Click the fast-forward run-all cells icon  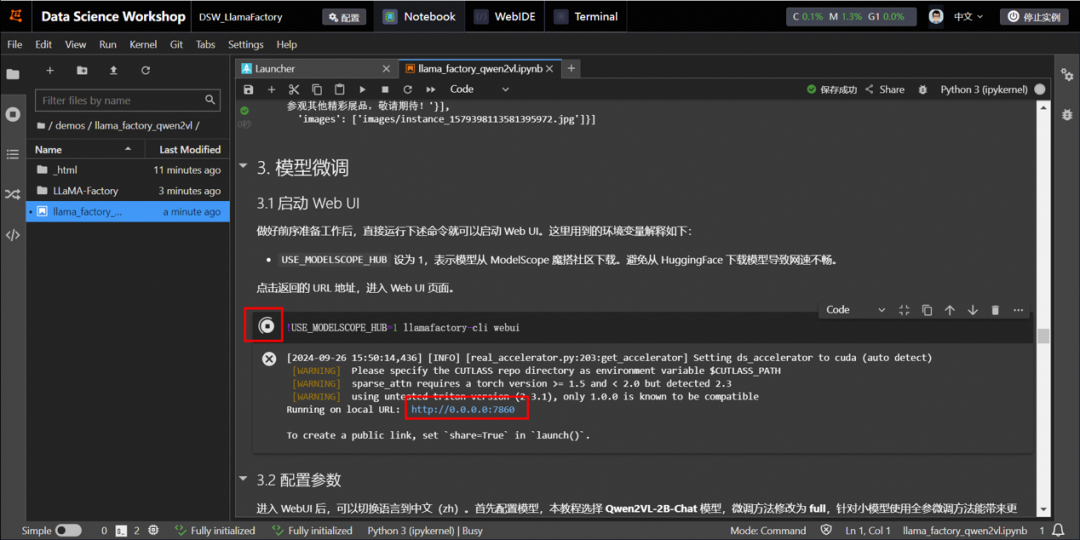(429, 89)
